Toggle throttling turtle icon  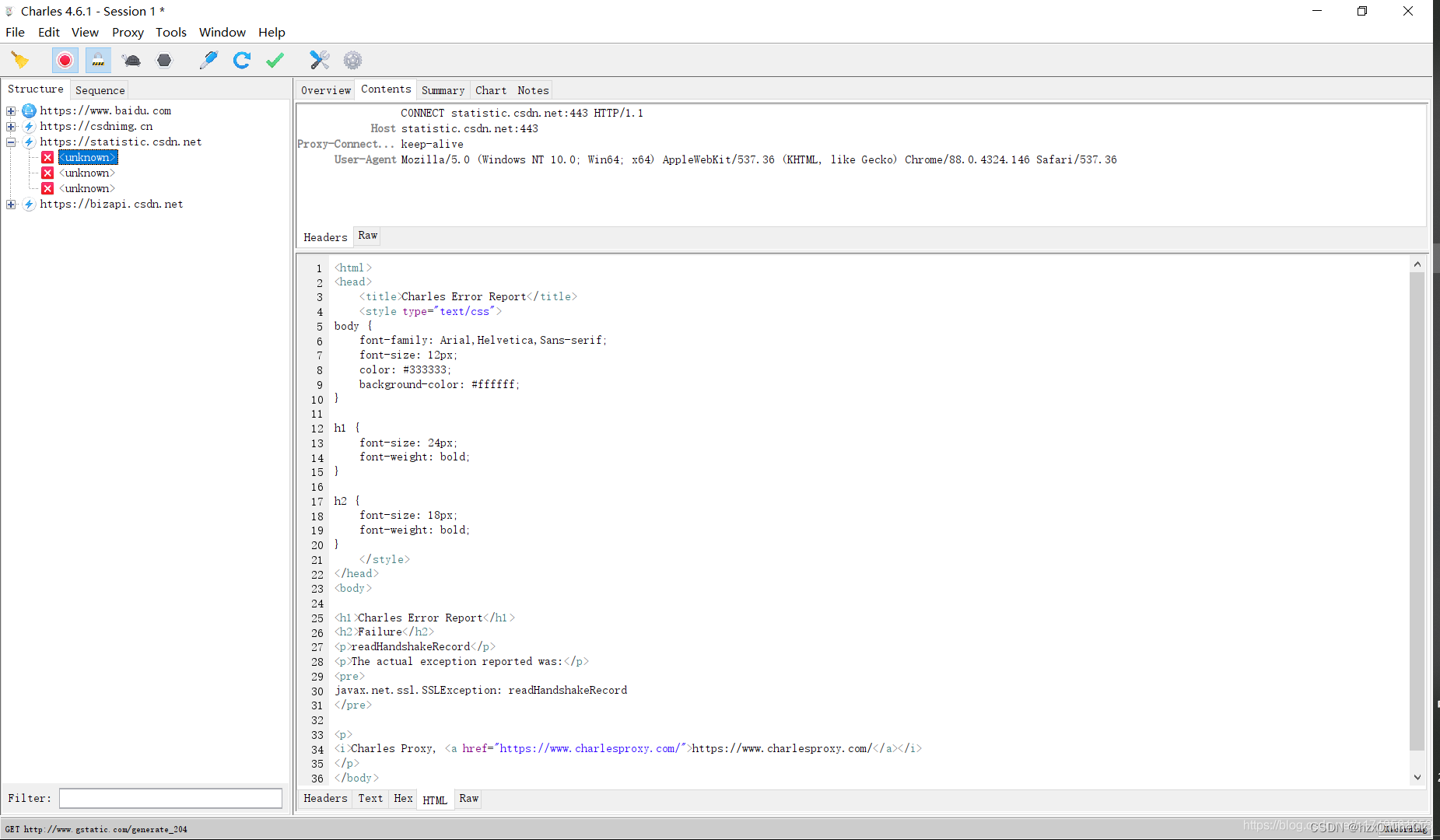click(131, 60)
